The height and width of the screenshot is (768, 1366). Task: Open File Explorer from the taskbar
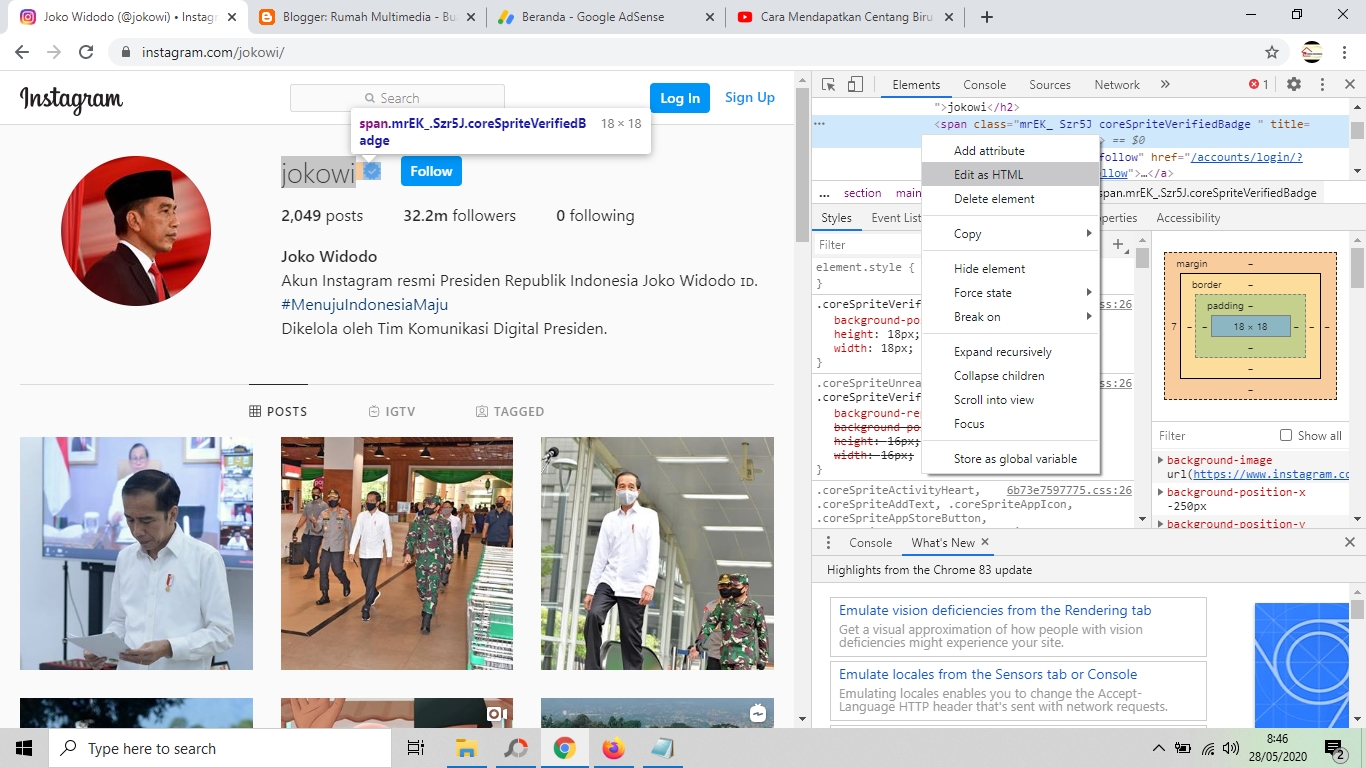point(466,748)
